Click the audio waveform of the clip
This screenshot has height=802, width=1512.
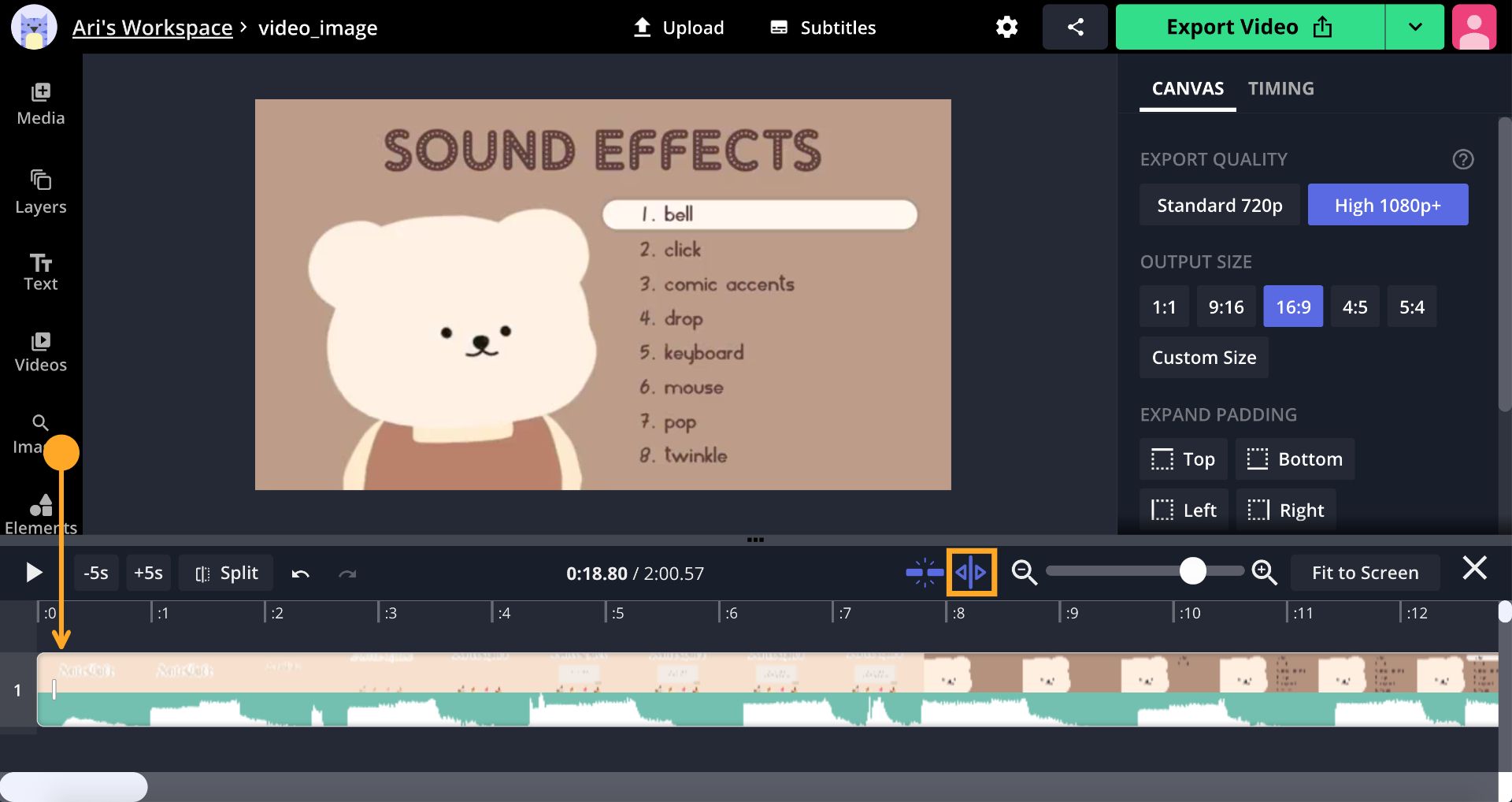(x=768, y=710)
